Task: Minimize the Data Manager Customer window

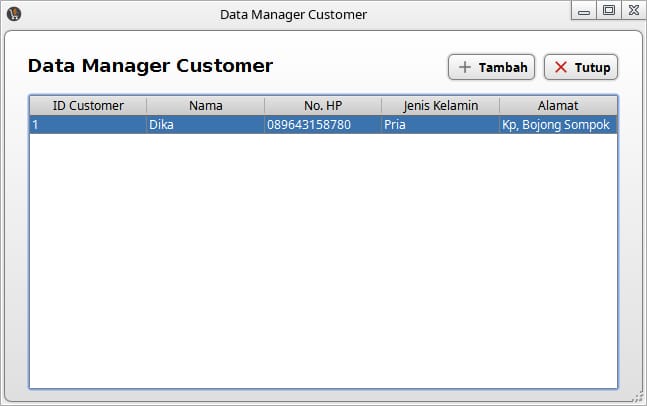Action: (584, 12)
